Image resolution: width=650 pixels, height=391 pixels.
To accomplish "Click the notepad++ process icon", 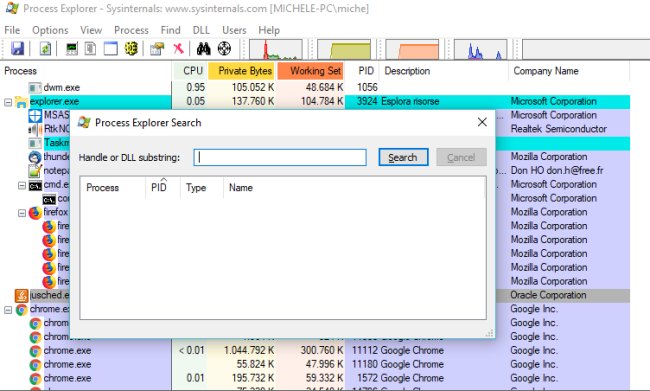I will [x=35, y=171].
